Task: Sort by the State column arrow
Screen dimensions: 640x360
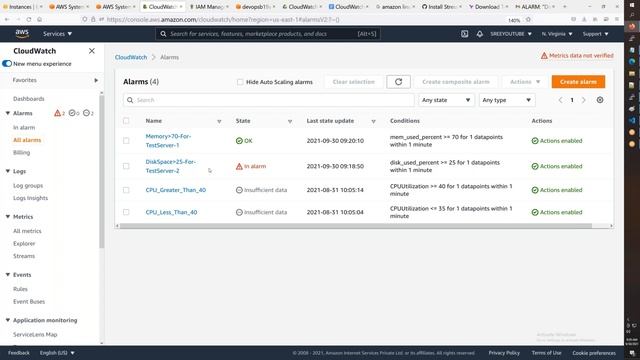Action: point(290,121)
